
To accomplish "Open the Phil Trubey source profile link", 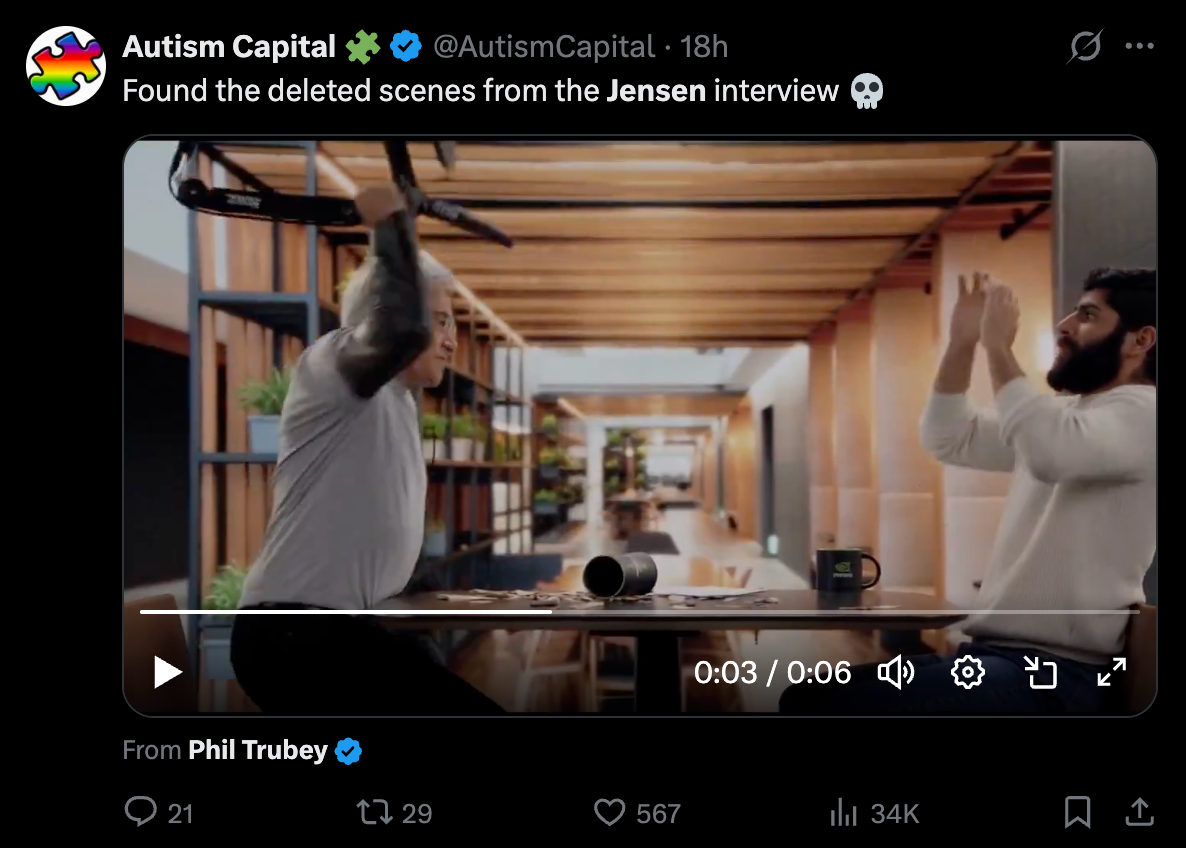I will tap(257, 750).
